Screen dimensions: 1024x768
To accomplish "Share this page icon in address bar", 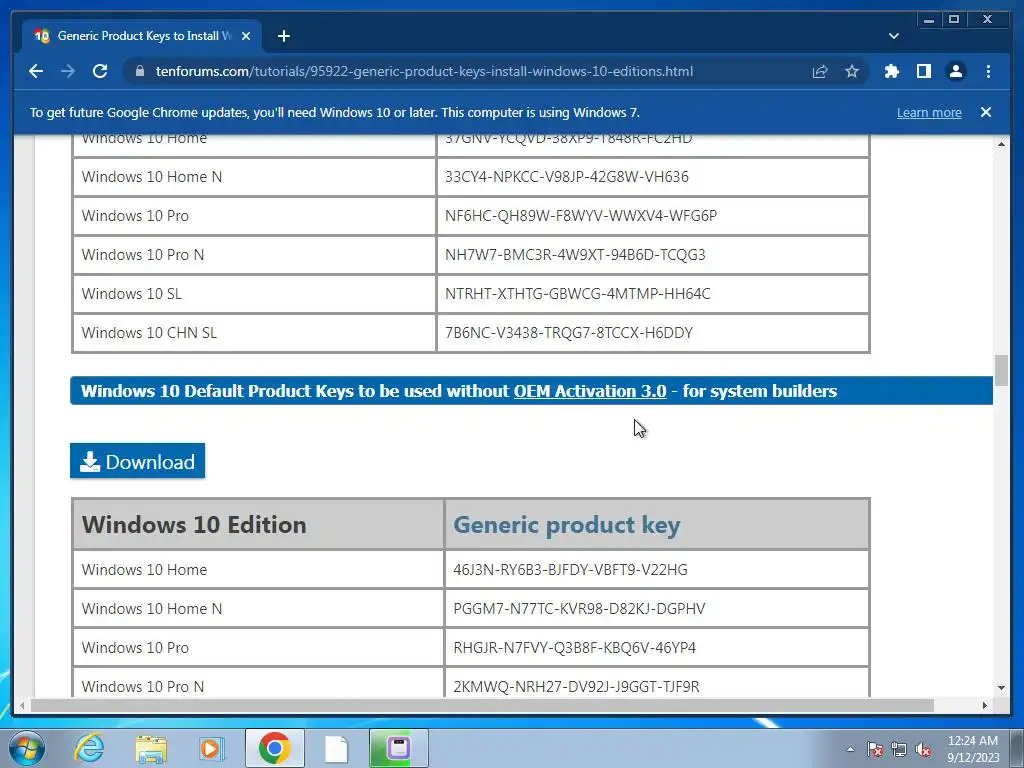I will (820, 71).
